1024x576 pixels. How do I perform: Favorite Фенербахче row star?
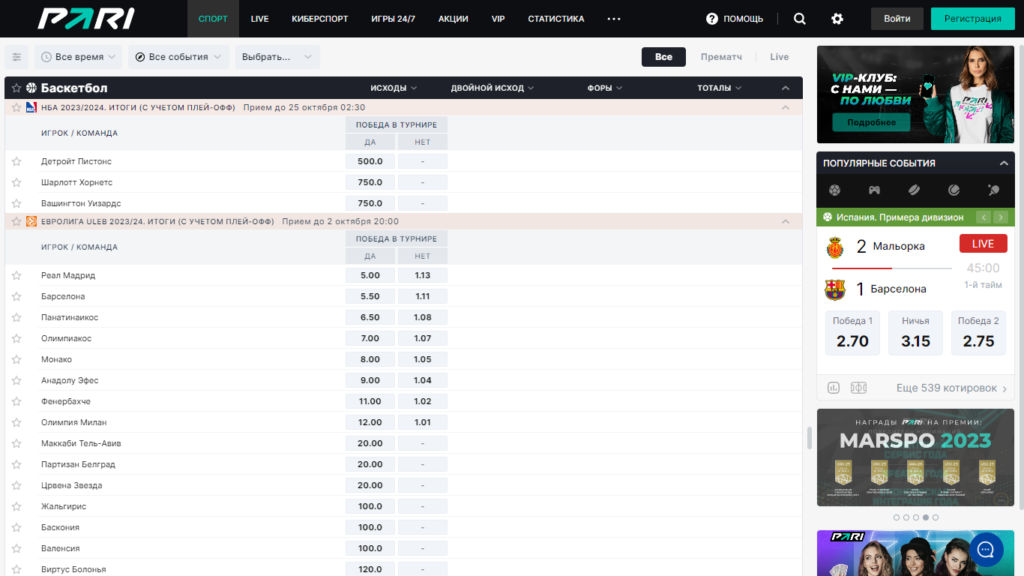[16, 401]
